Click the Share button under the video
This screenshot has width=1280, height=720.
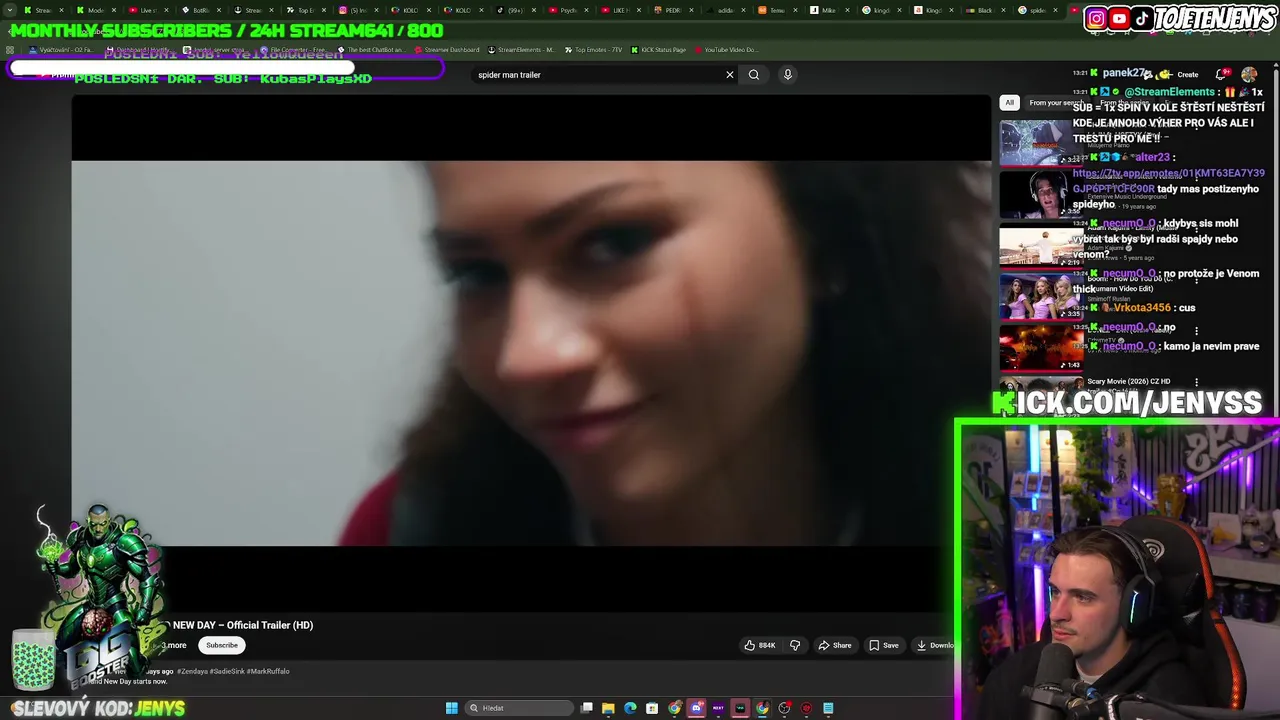coord(835,645)
